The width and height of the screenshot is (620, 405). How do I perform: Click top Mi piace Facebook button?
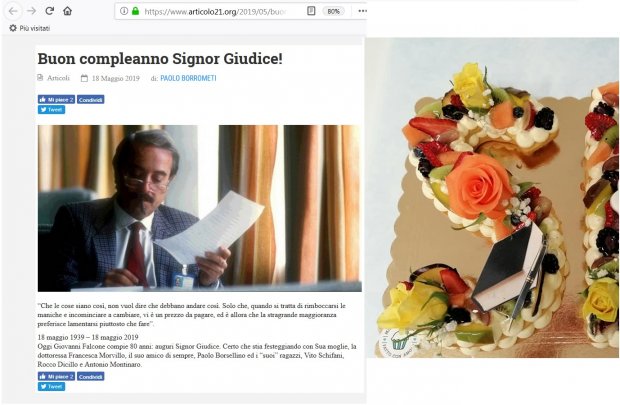click(56, 100)
